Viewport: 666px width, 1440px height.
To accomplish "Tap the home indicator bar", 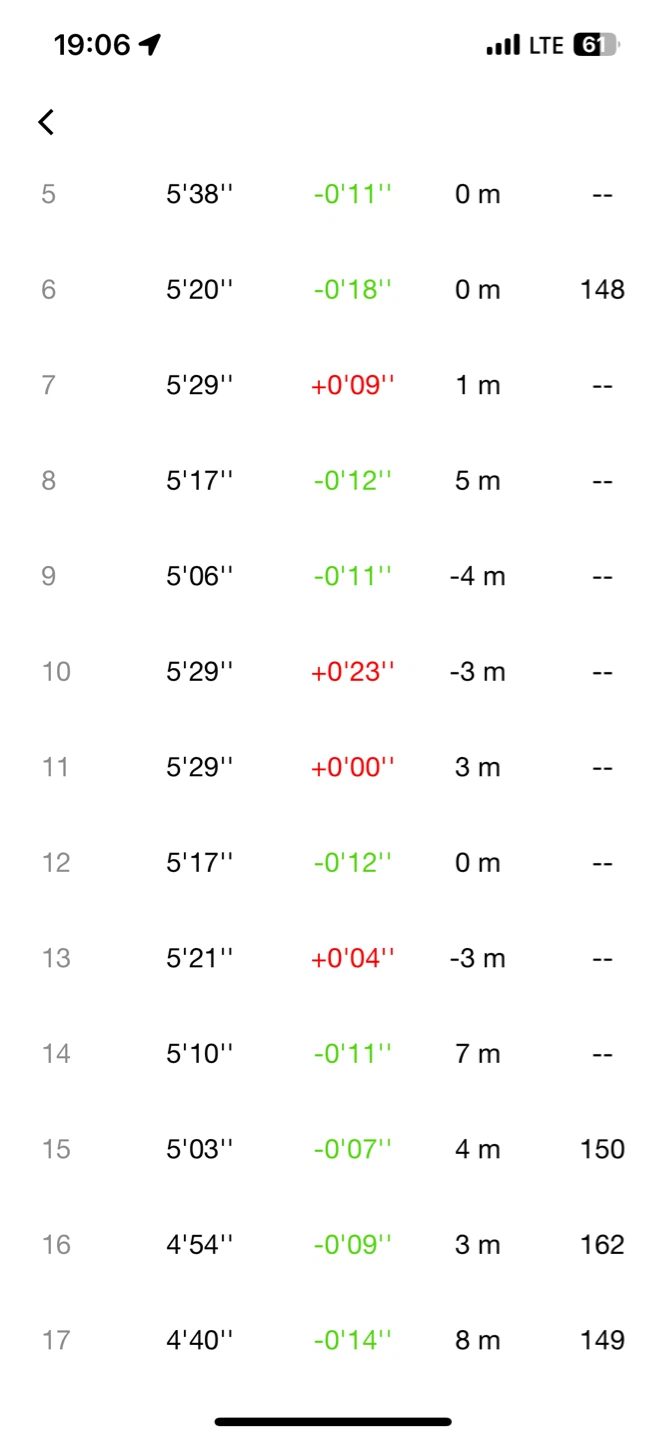I will coord(333,1421).
